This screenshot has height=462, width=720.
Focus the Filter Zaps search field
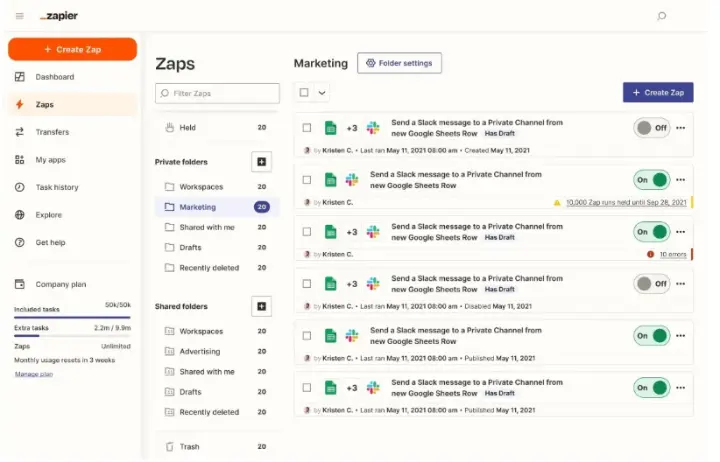[x=217, y=93]
